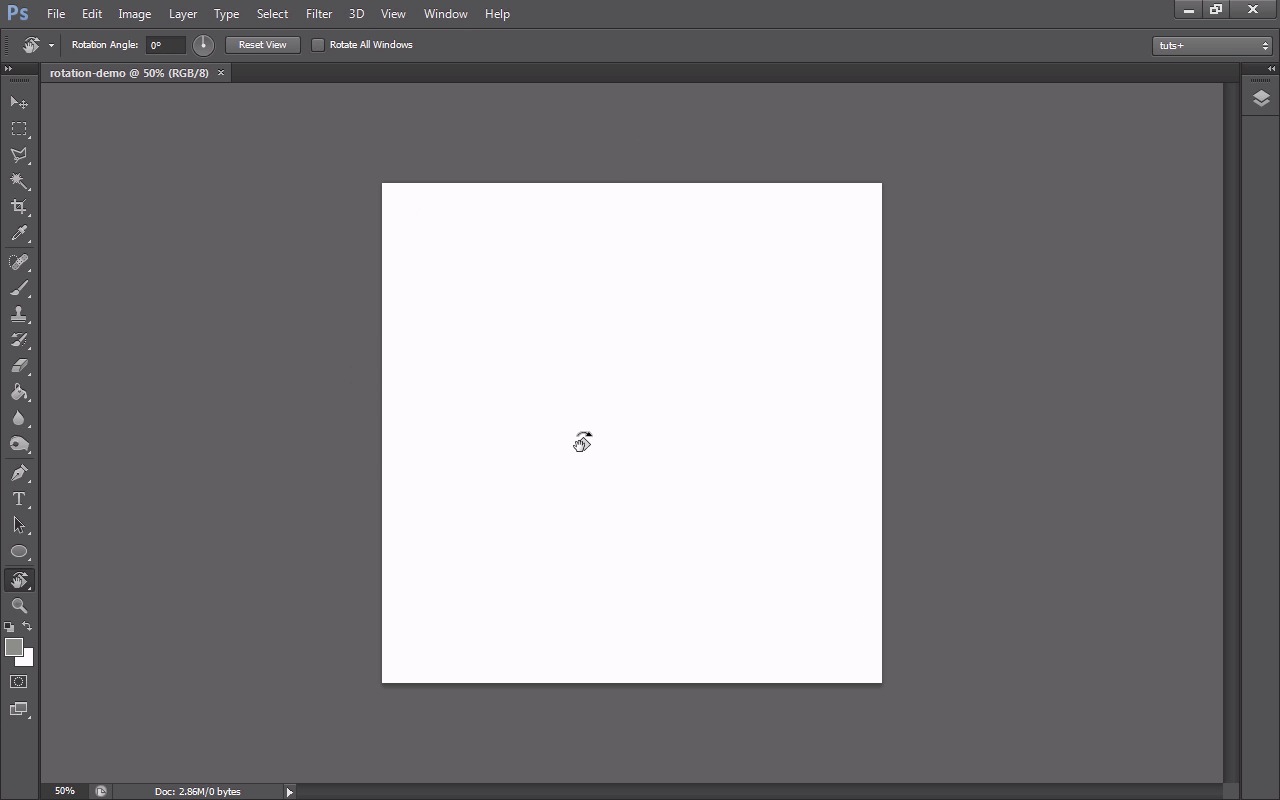Open the Filter menu
This screenshot has width=1280, height=800.
(319, 14)
